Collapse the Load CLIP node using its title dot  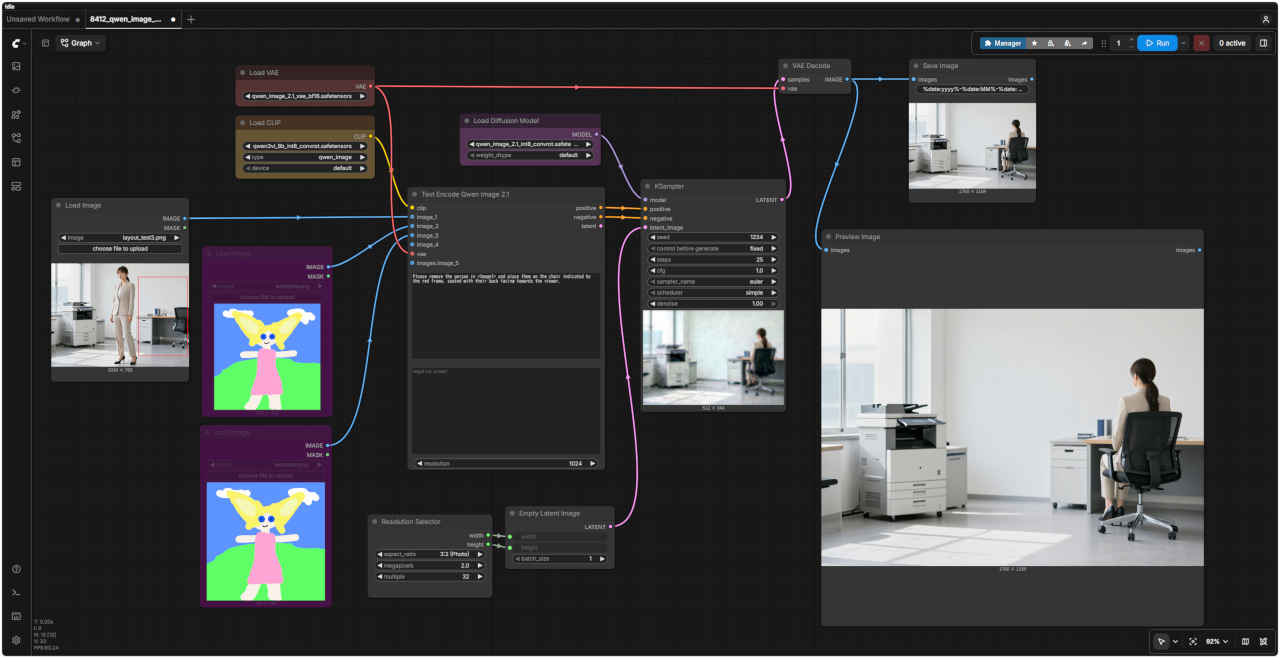coord(243,123)
